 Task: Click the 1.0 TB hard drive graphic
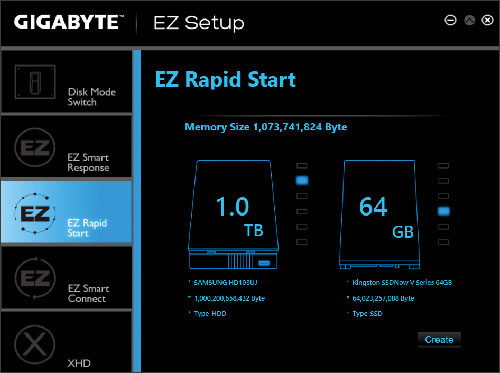click(x=233, y=215)
